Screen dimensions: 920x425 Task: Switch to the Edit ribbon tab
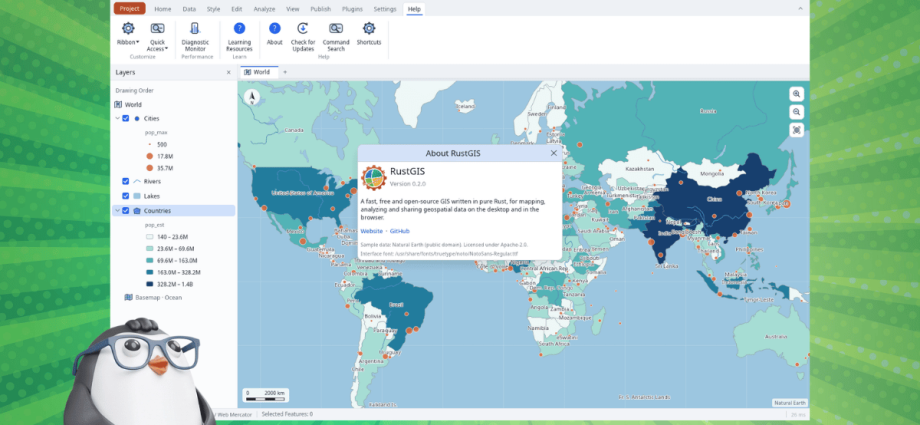coord(236,9)
